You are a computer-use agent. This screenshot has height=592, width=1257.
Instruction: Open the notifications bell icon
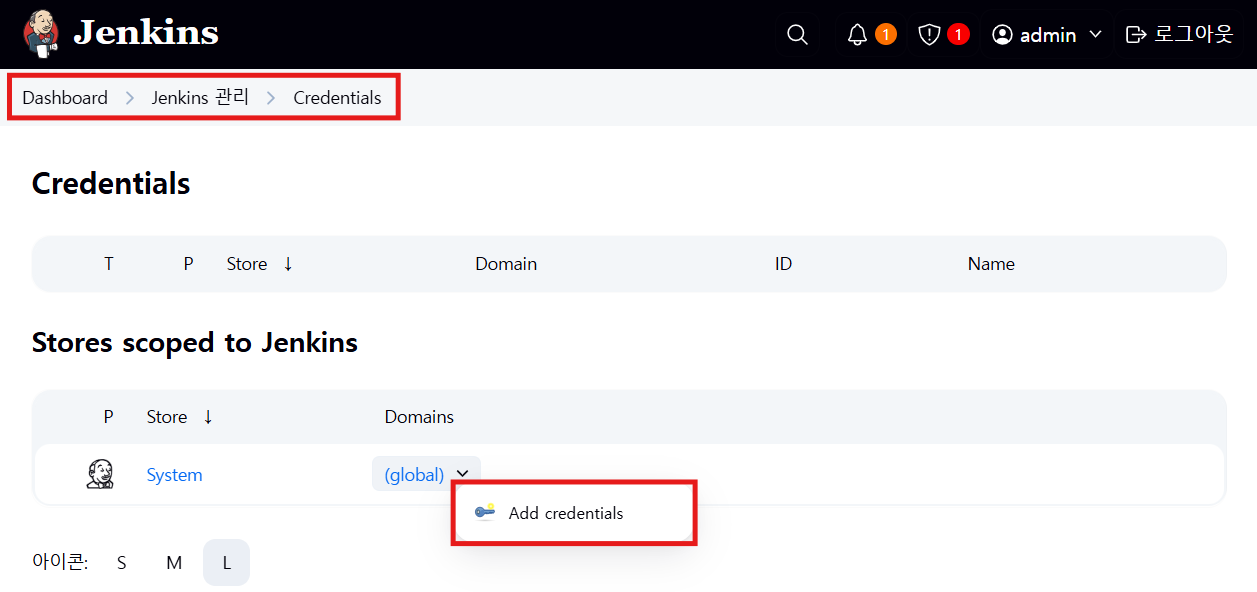[857, 35]
